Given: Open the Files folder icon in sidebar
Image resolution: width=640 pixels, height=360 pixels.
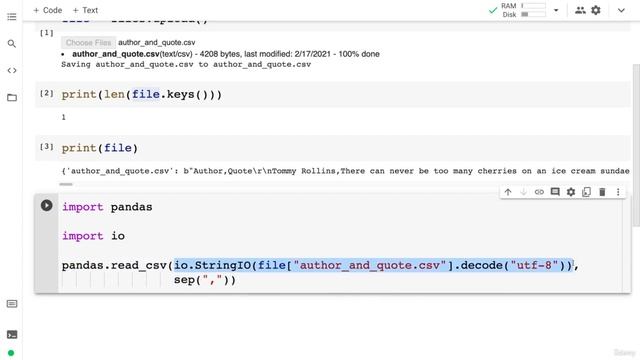Looking at the screenshot, I should pos(12,98).
